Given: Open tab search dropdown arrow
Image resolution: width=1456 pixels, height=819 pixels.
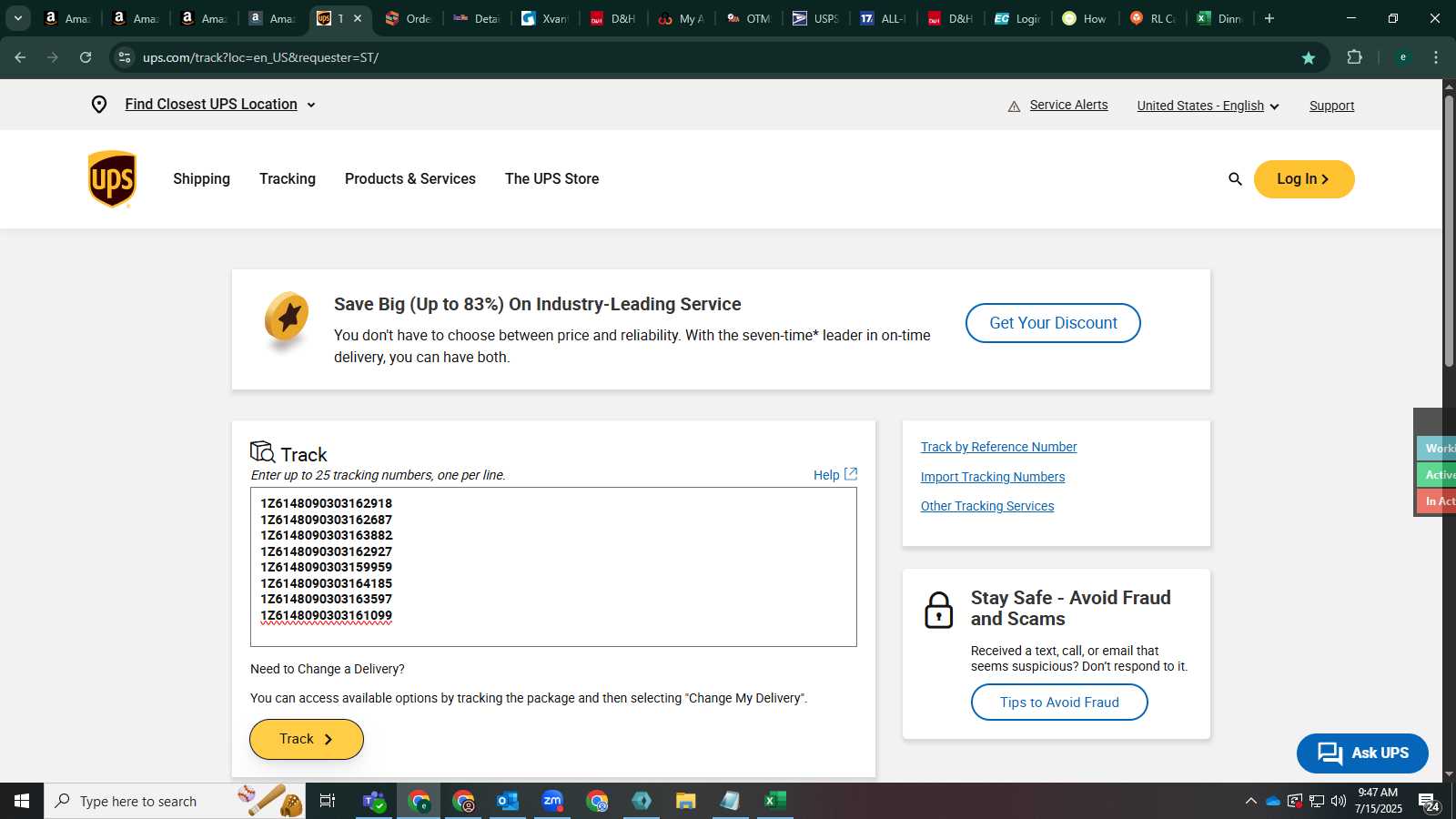Looking at the screenshot, I should (x=17, y=18).
